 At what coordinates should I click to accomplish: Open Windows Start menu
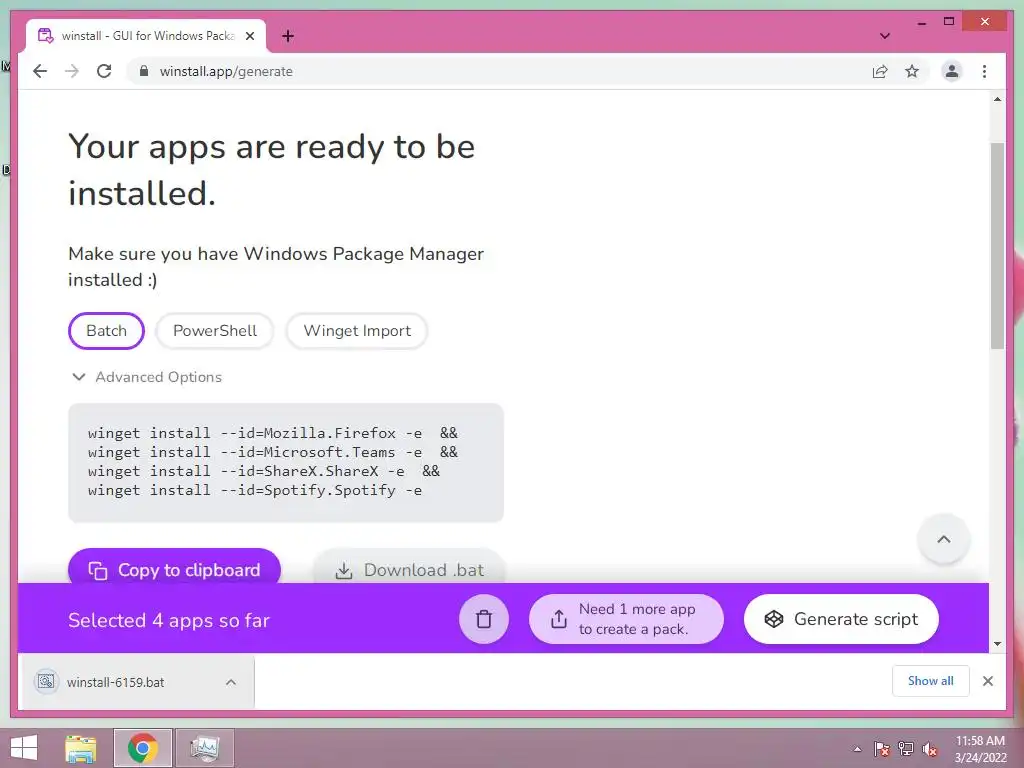click(x=24, y=748)
